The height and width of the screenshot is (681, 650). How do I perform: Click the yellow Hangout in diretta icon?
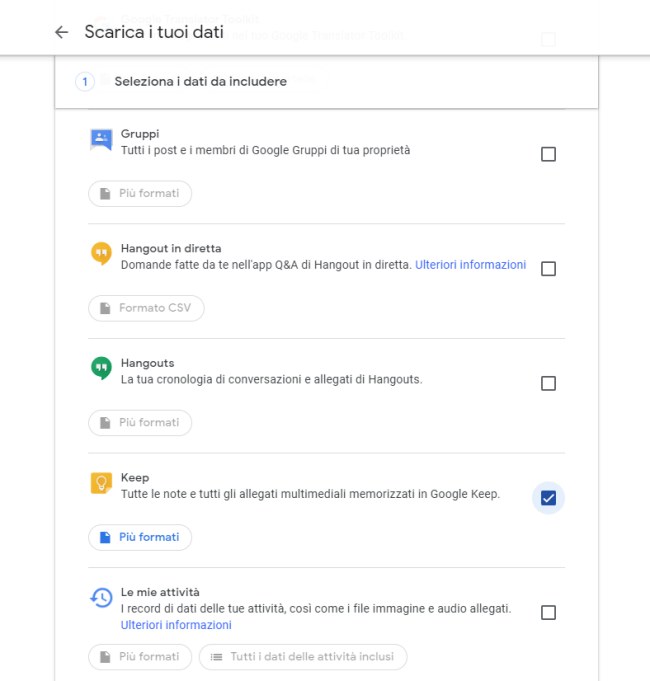point(101,254)
